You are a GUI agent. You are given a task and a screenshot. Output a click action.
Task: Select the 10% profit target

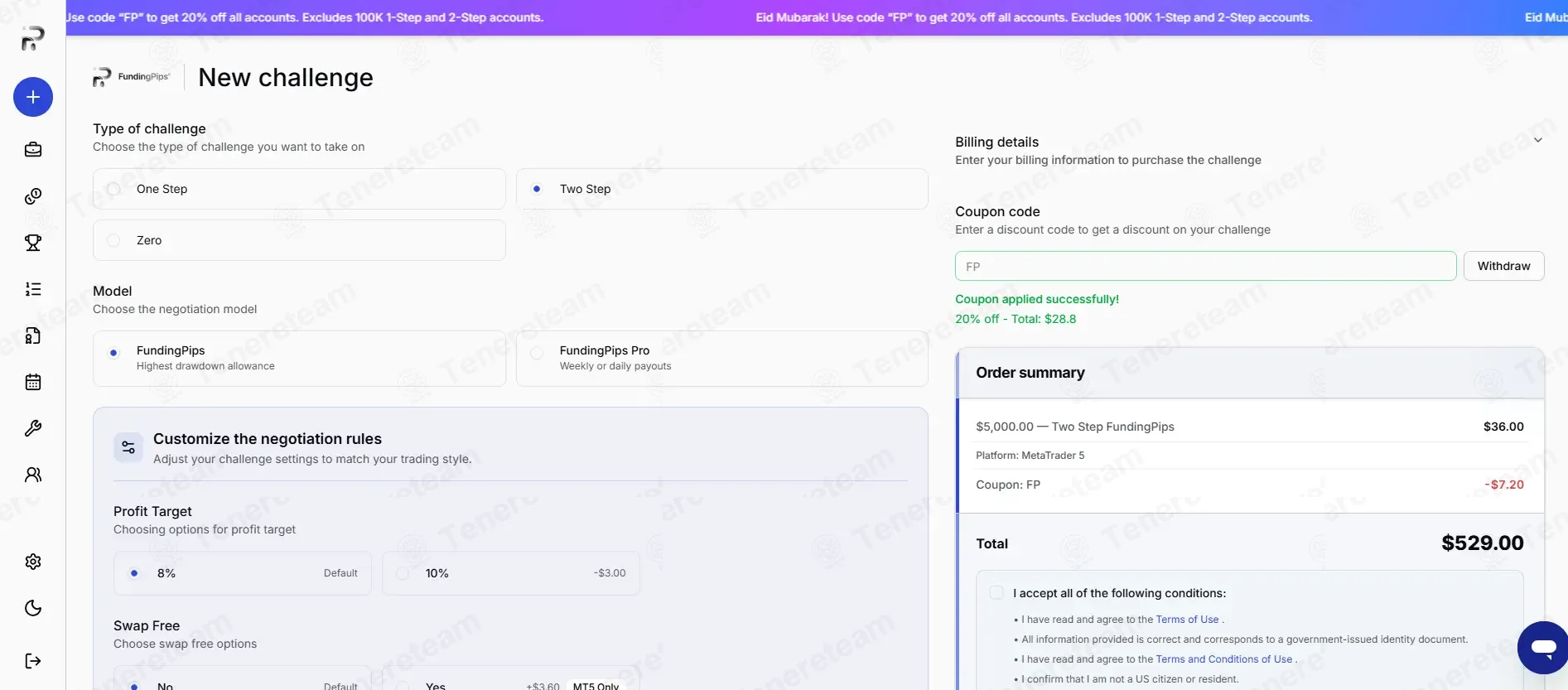[511, 573]
